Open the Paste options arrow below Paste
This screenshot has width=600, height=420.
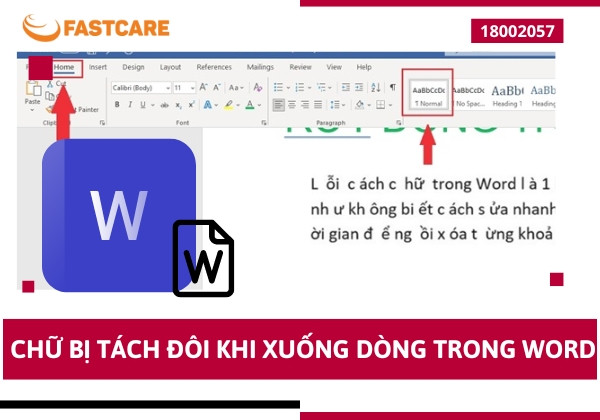click(x=32, y=110)
